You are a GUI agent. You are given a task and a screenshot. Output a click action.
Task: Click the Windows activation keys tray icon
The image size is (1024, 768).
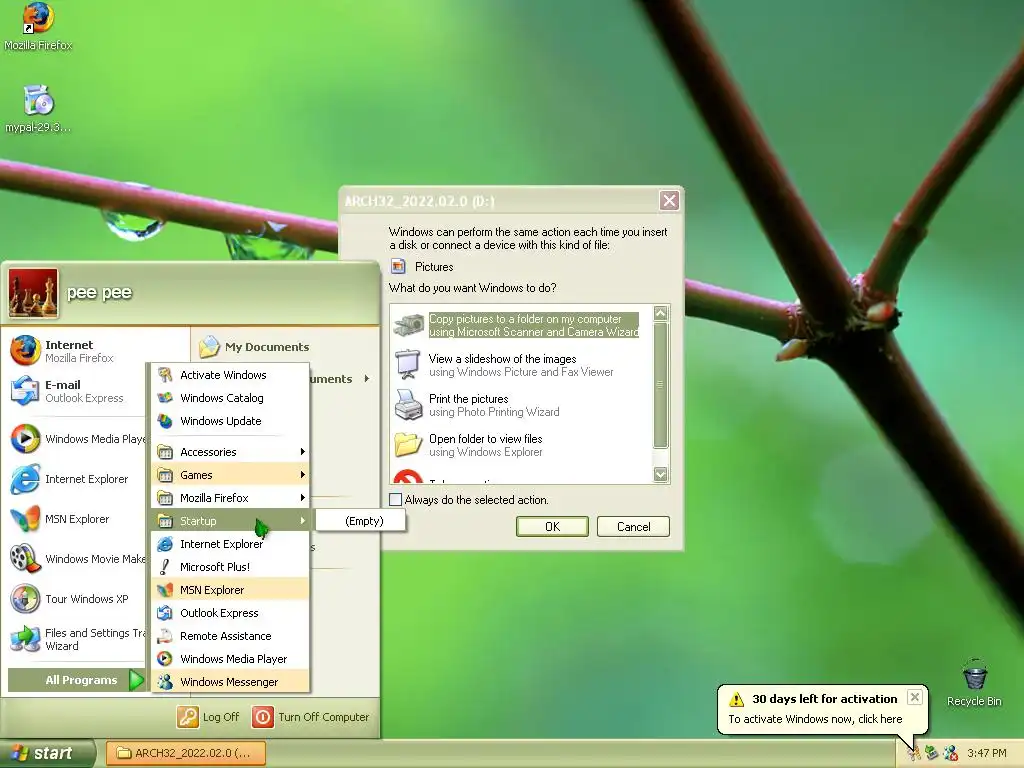[914, 753]
